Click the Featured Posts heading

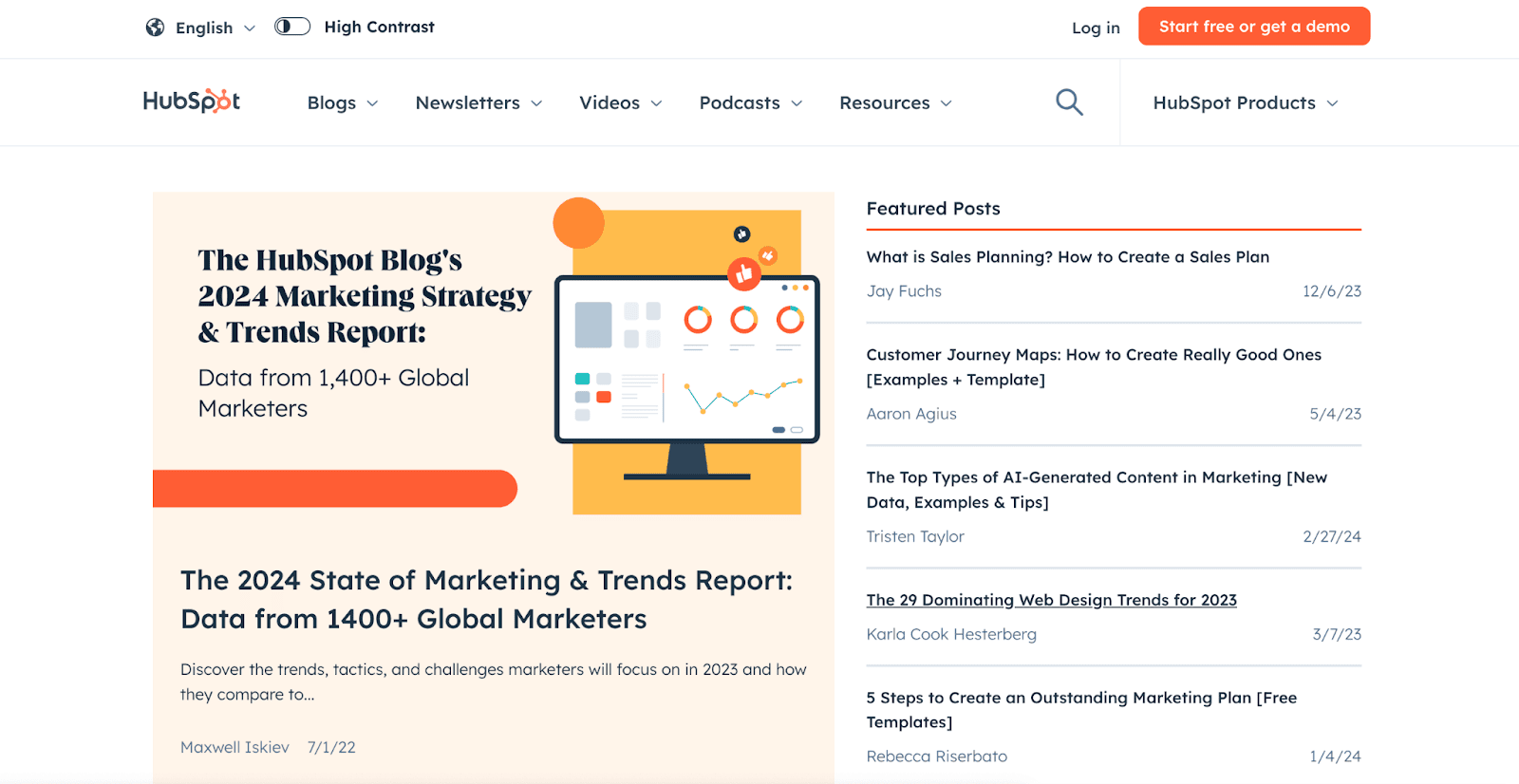[x=933, y=209]
